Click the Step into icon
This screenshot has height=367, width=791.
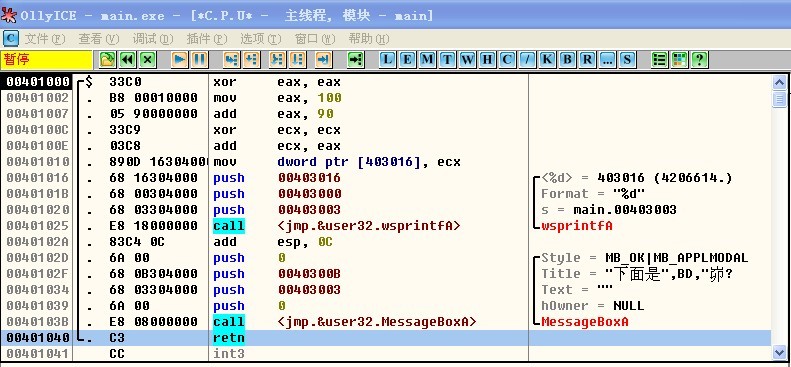(231, 60)
